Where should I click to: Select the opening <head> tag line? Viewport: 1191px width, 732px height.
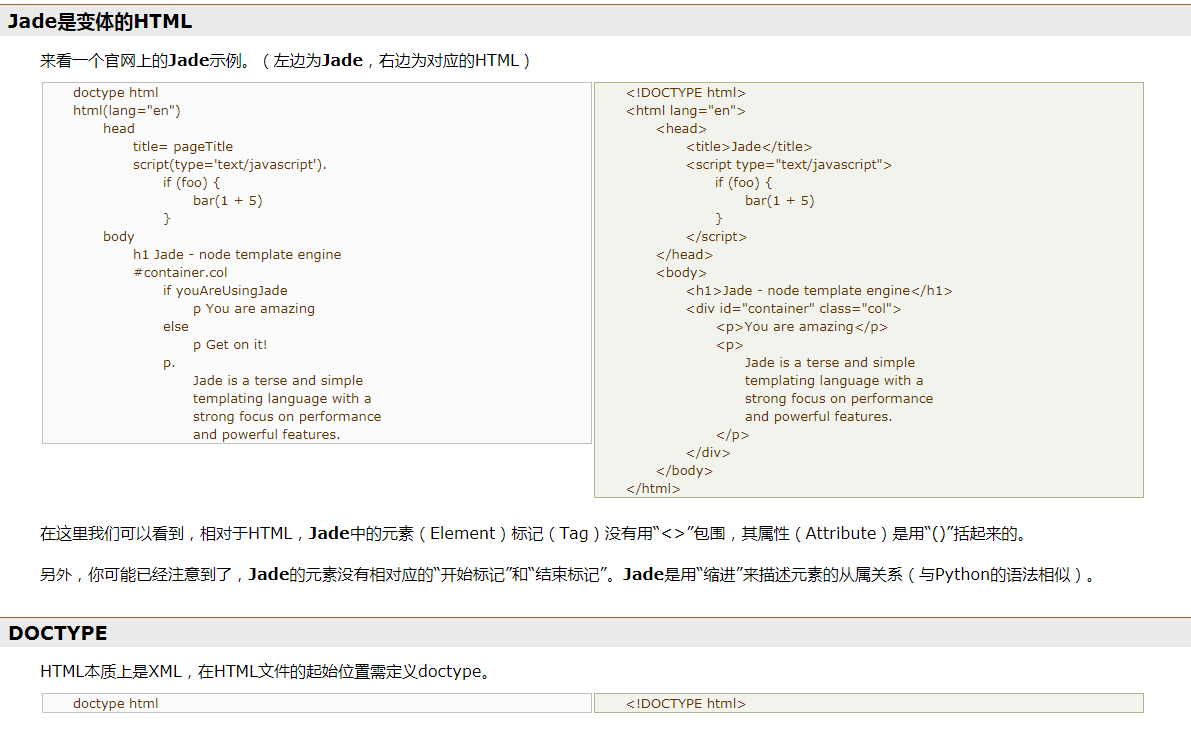click(x=681, y=129)
